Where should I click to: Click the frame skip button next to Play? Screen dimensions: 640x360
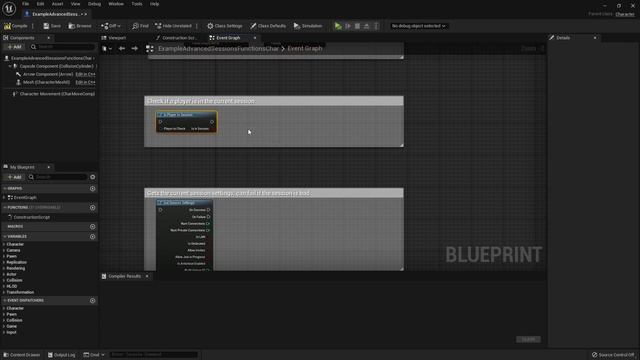coord(348,26)
